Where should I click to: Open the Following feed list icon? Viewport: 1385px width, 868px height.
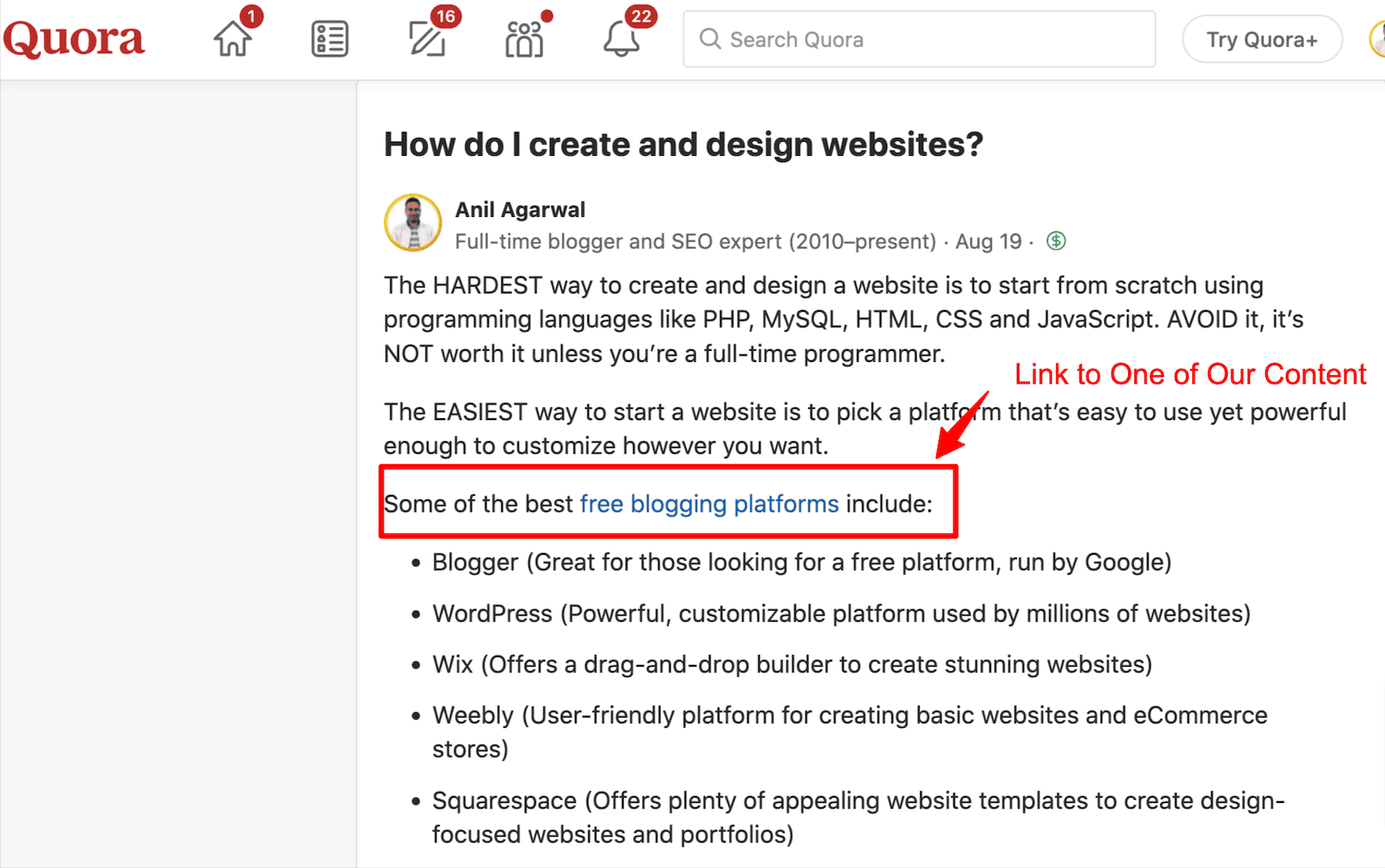coord(328,38)
